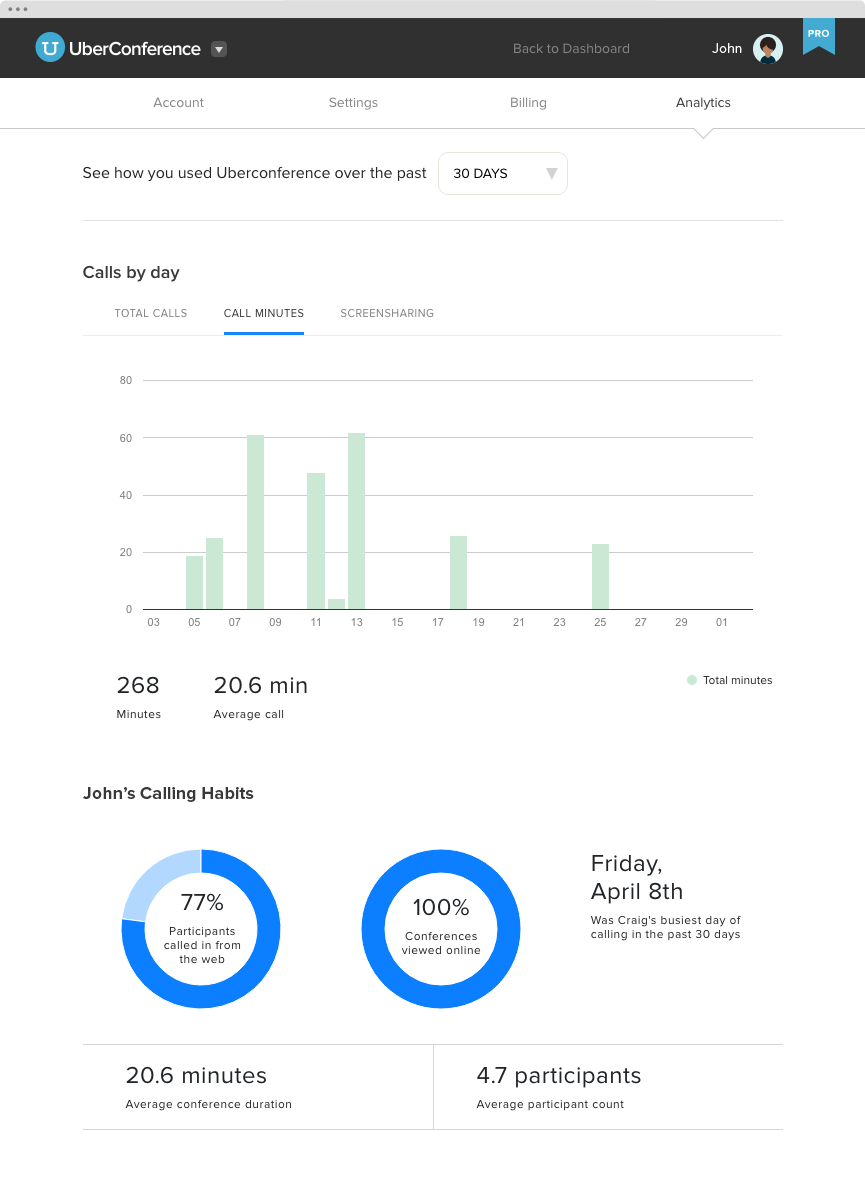The image size is (865, 1198).
Task: Toggle the Total minutes legend dot
Action: pos(692,680)
